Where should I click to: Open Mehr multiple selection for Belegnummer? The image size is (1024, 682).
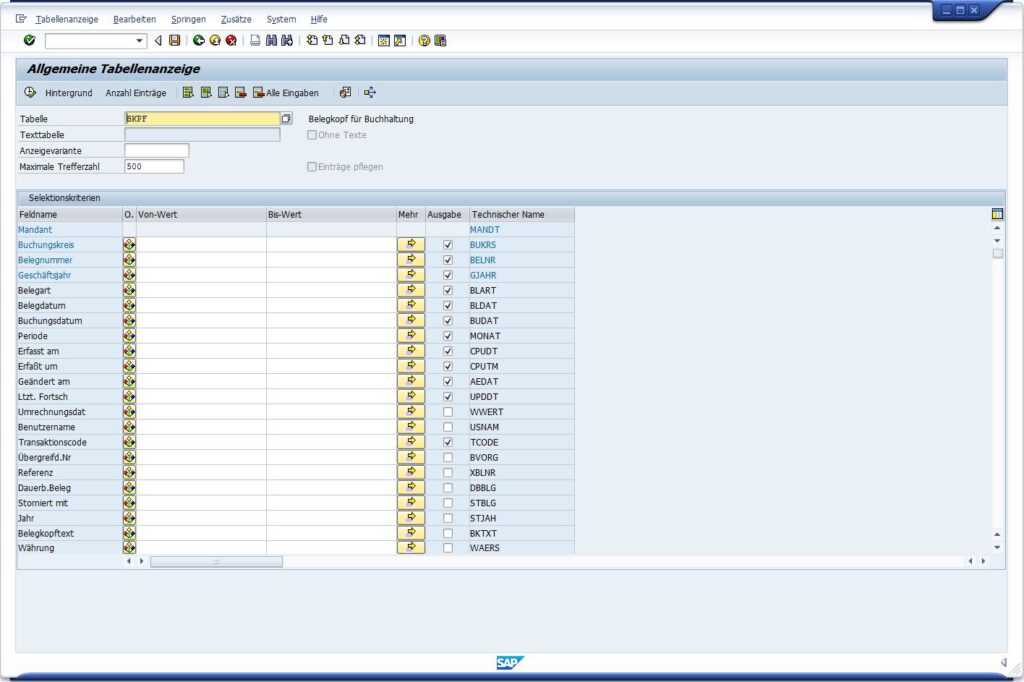pyautogui.click(x=411, y=260)
